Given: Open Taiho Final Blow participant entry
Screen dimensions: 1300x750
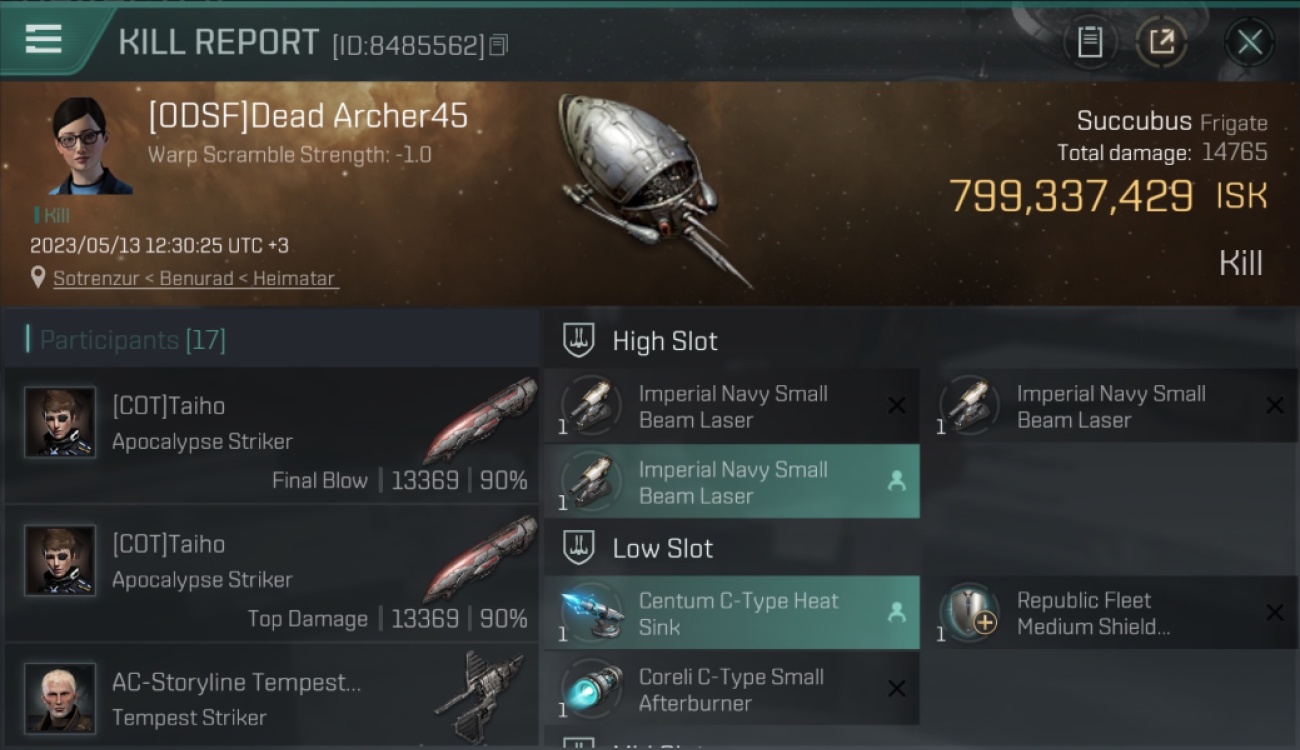Looking at the screenshot, I should (x=271, y=435).
